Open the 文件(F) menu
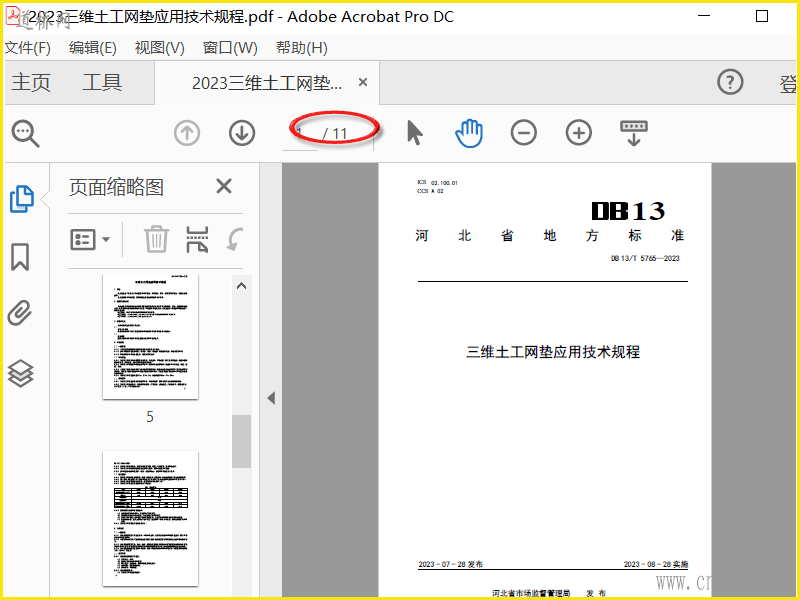Image resolution: width=800 pixels, height=600 pixels. coord(28,48)
